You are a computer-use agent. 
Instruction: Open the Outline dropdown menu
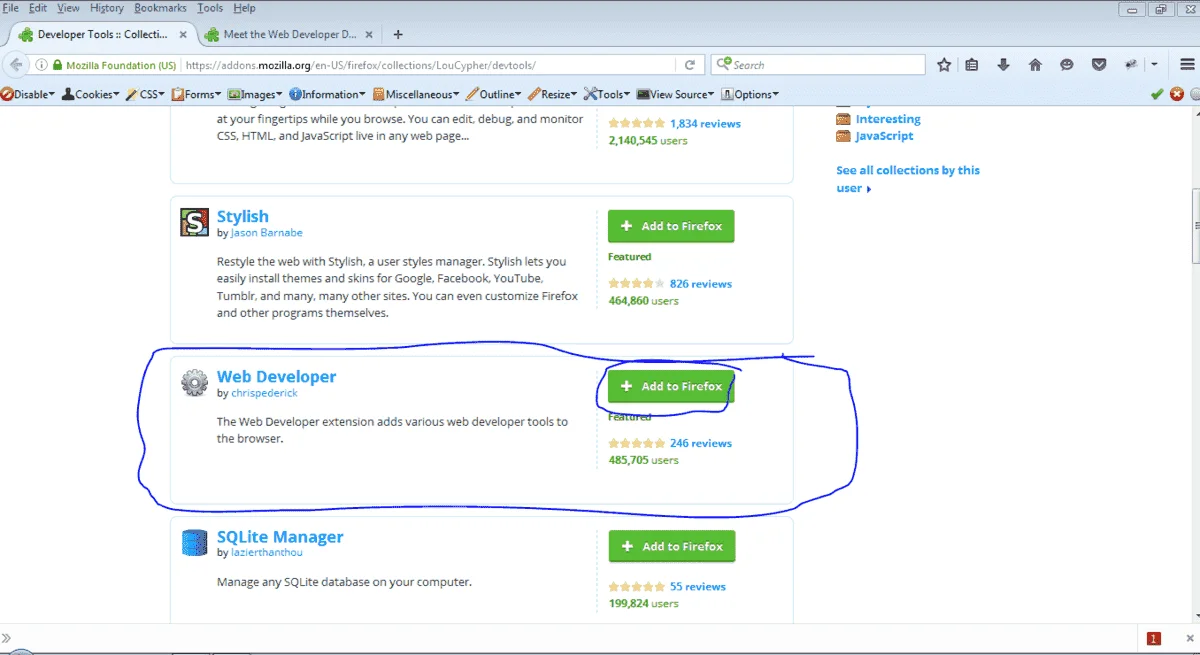pos(494,94)
